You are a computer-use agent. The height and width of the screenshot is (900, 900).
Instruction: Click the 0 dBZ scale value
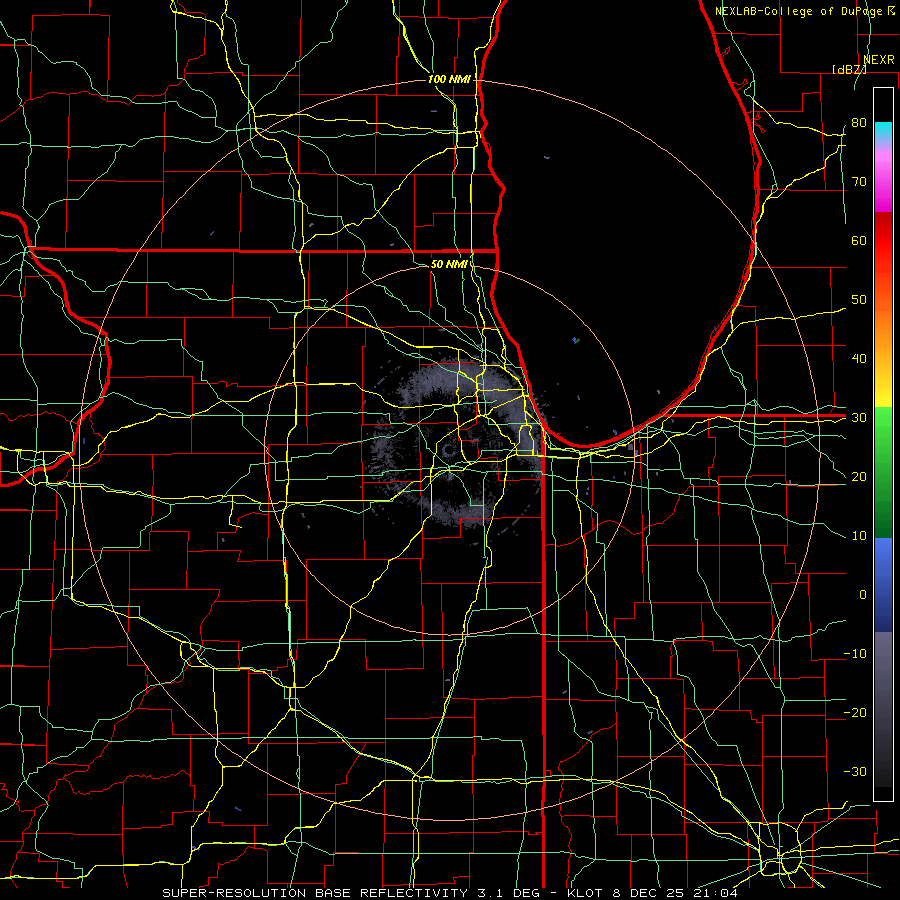pyautogui.click(x=863, y=595)
